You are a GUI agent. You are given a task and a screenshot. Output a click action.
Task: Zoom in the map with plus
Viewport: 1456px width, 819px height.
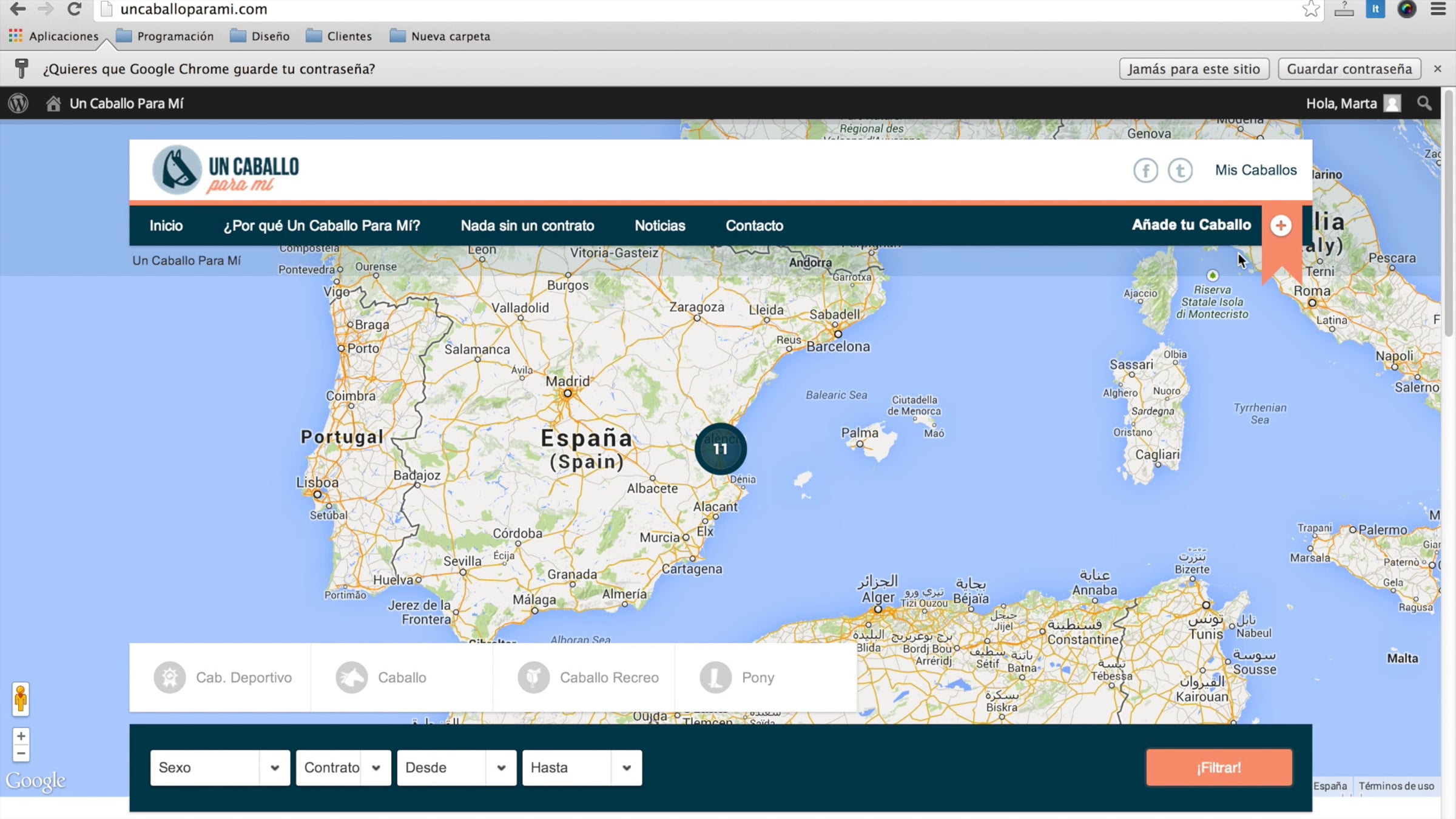(x=21, y=736)
